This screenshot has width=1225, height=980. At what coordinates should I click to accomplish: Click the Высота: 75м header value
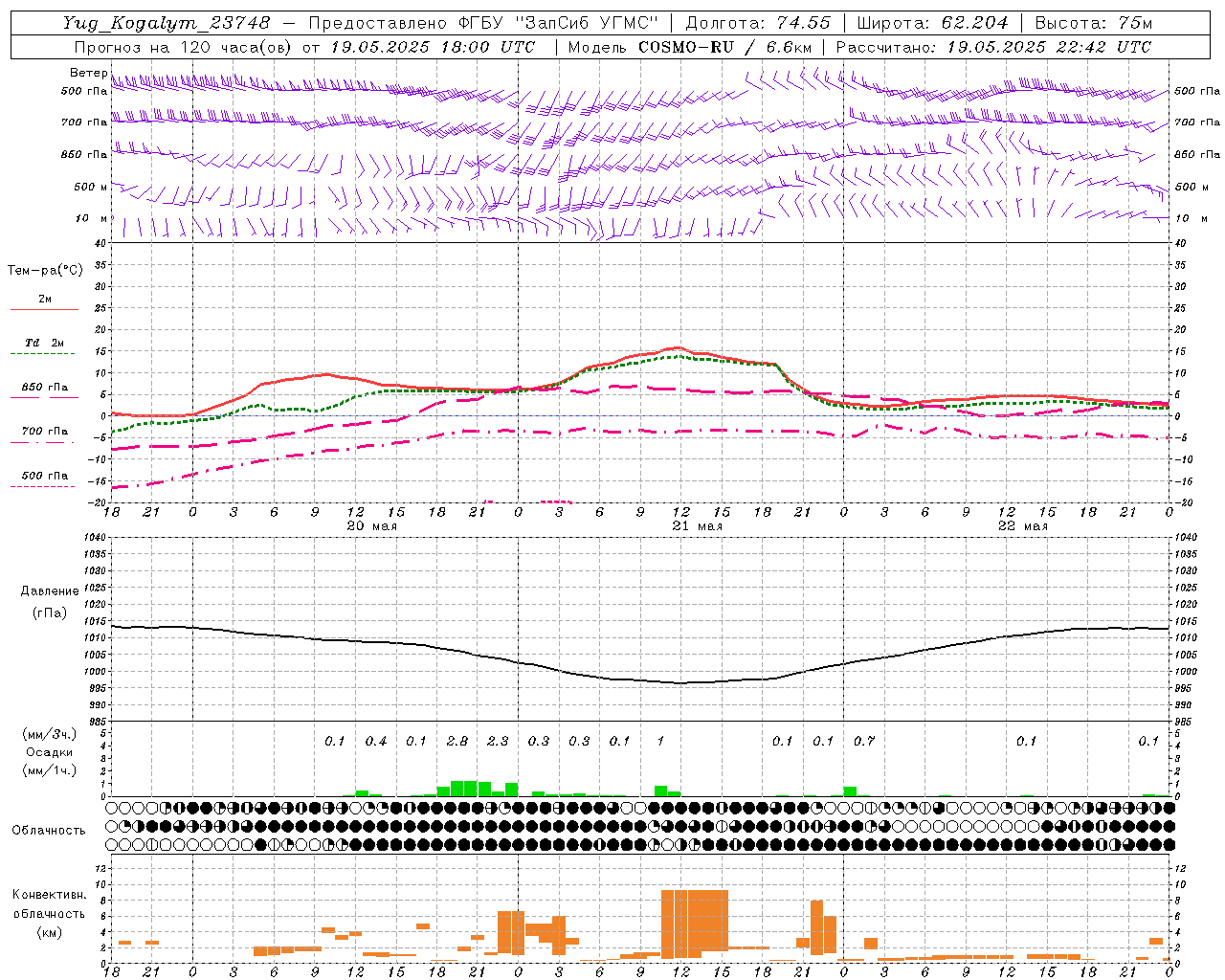click(x=1093, y=23)
